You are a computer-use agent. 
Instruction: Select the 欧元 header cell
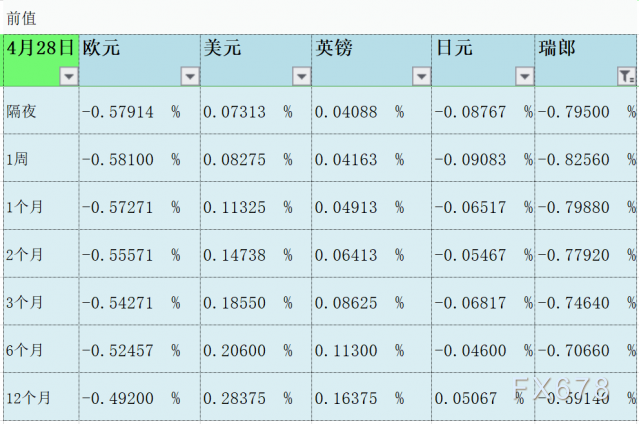click(140, 60)
